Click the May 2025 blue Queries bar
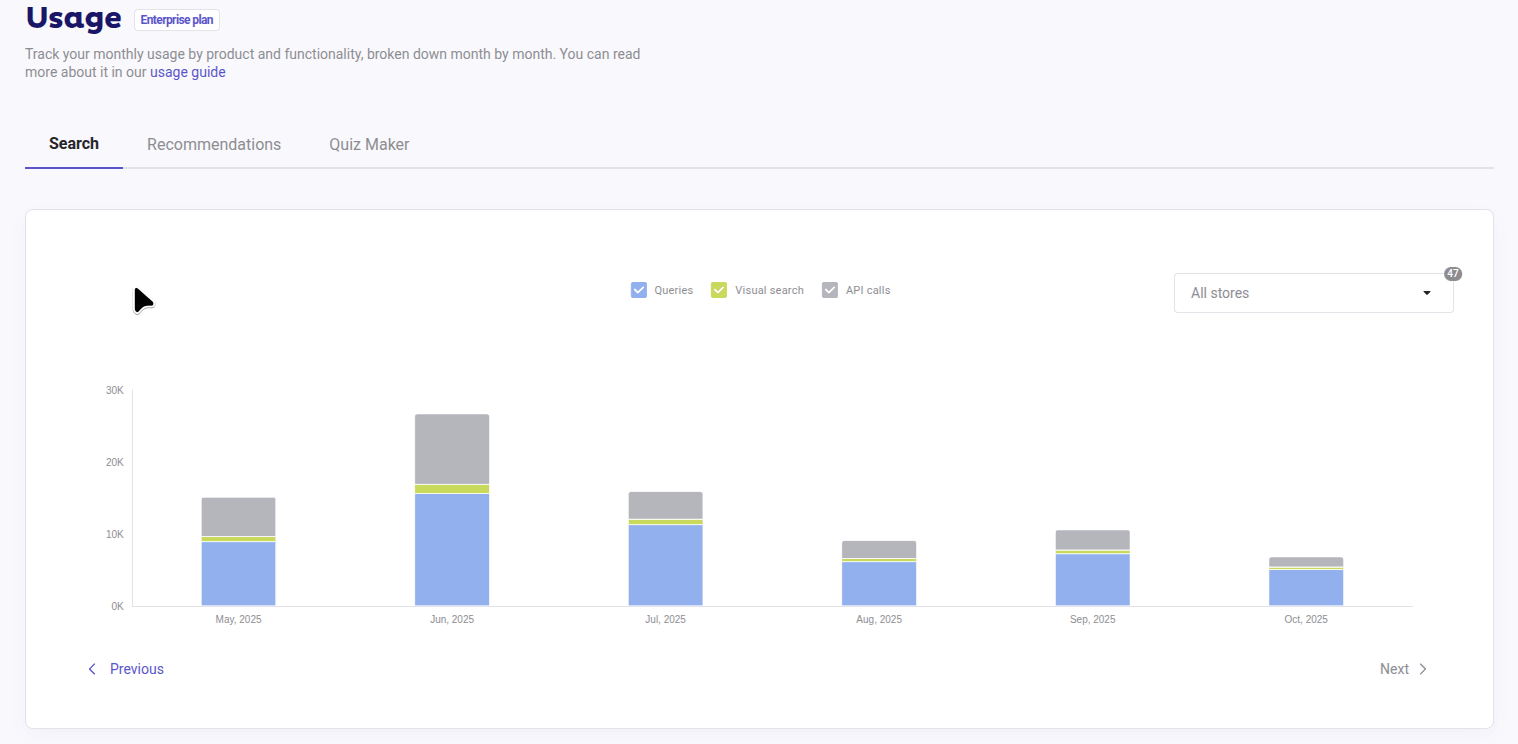 tap(238, 573)
